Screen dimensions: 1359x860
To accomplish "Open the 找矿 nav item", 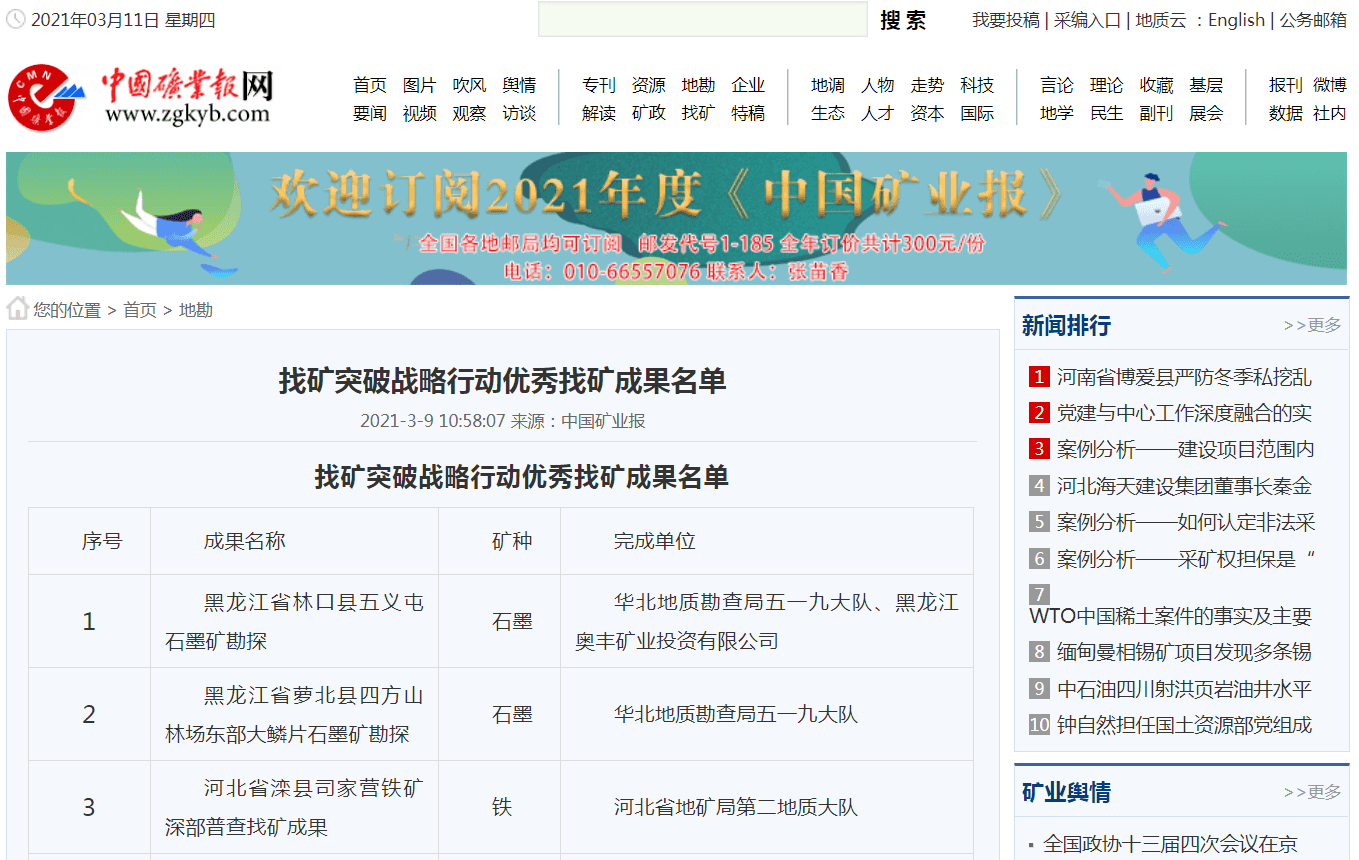I will pyautogui.click(x=698, y=113).
